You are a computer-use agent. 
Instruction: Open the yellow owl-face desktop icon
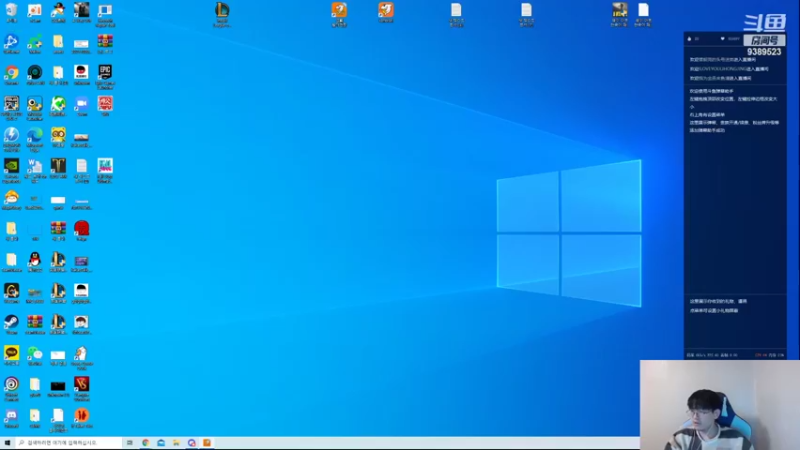[58, 137]
